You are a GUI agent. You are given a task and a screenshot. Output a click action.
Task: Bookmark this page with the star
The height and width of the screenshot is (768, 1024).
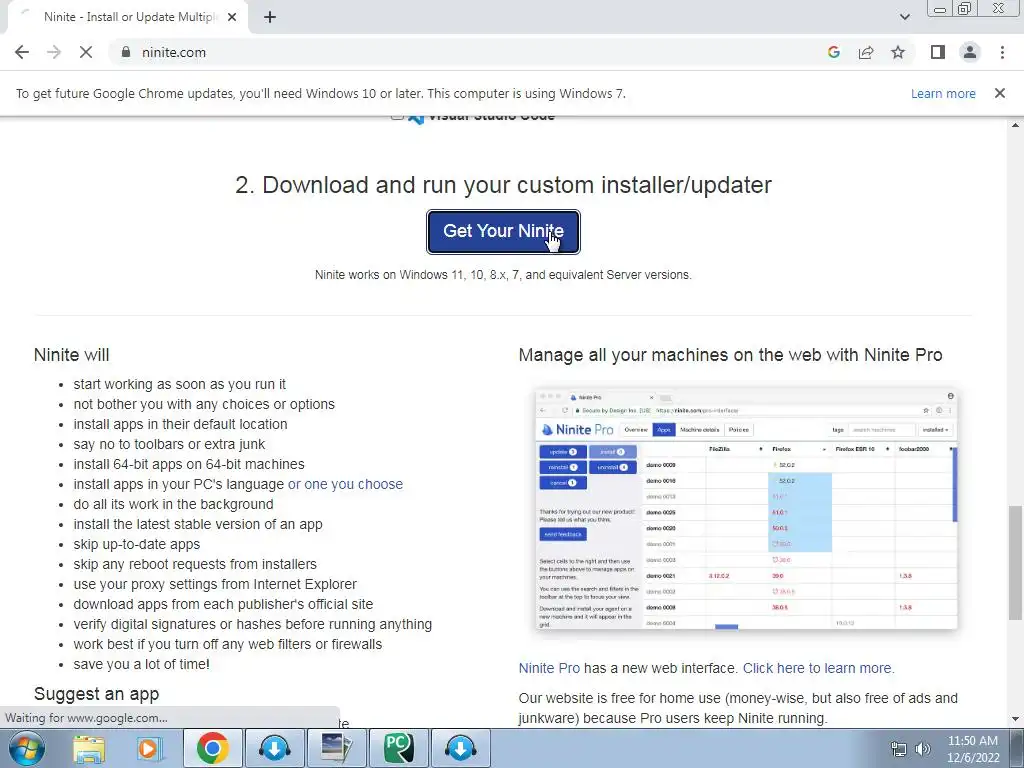pos(898,52)
